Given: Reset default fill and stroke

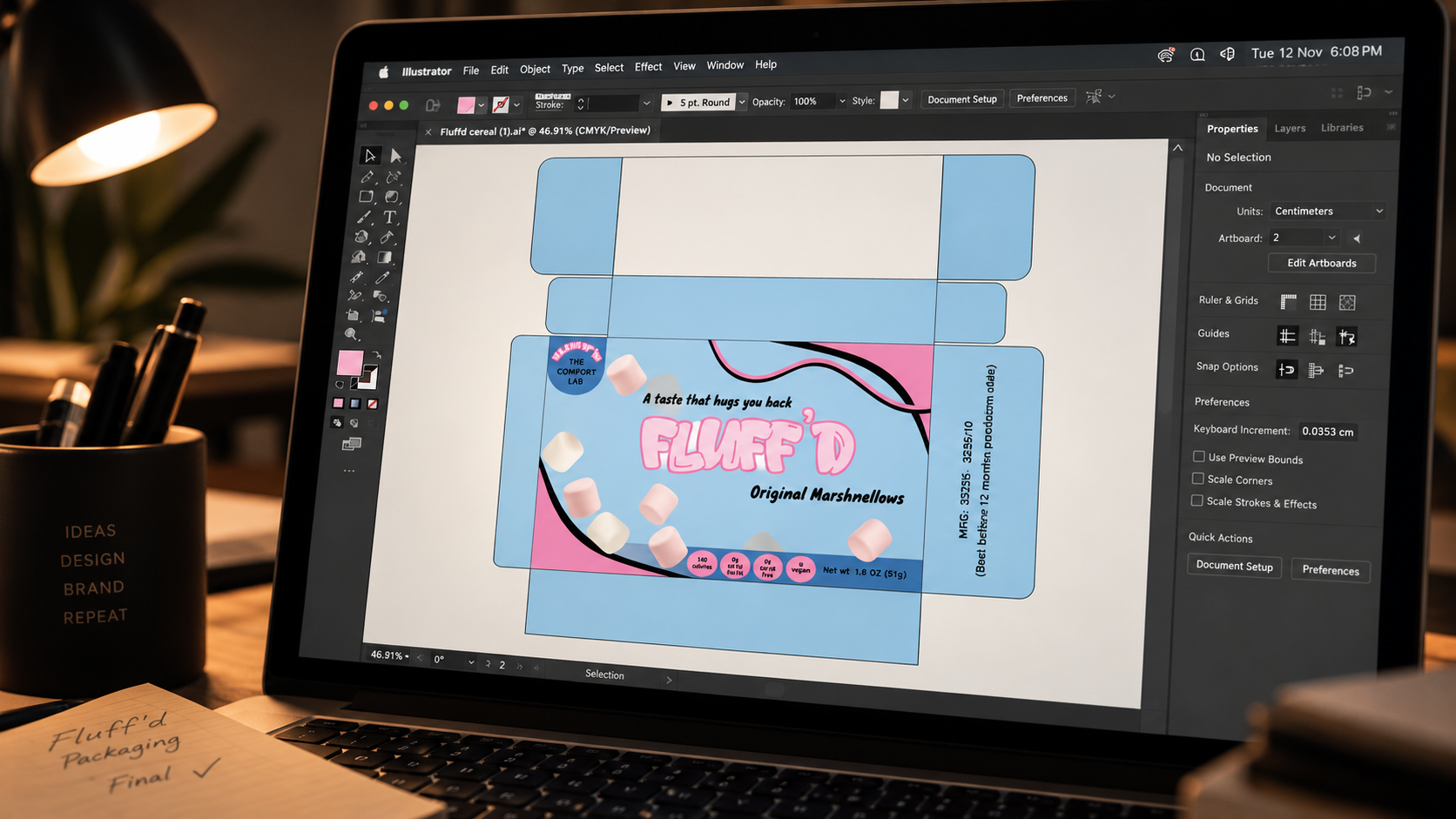Looking at the screenshot, I should (340, 384).
